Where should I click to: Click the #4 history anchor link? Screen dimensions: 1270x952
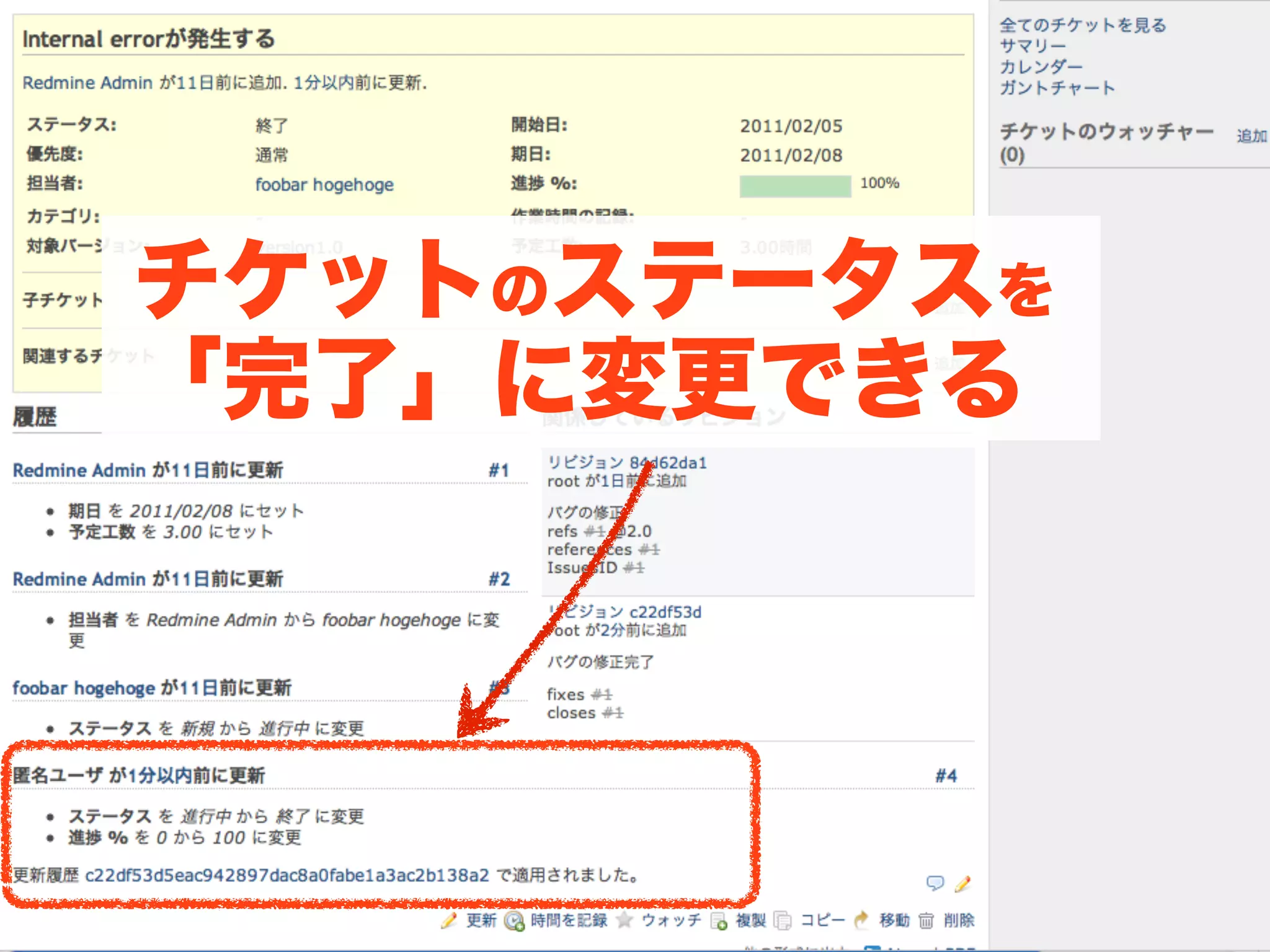coord(946,775)
